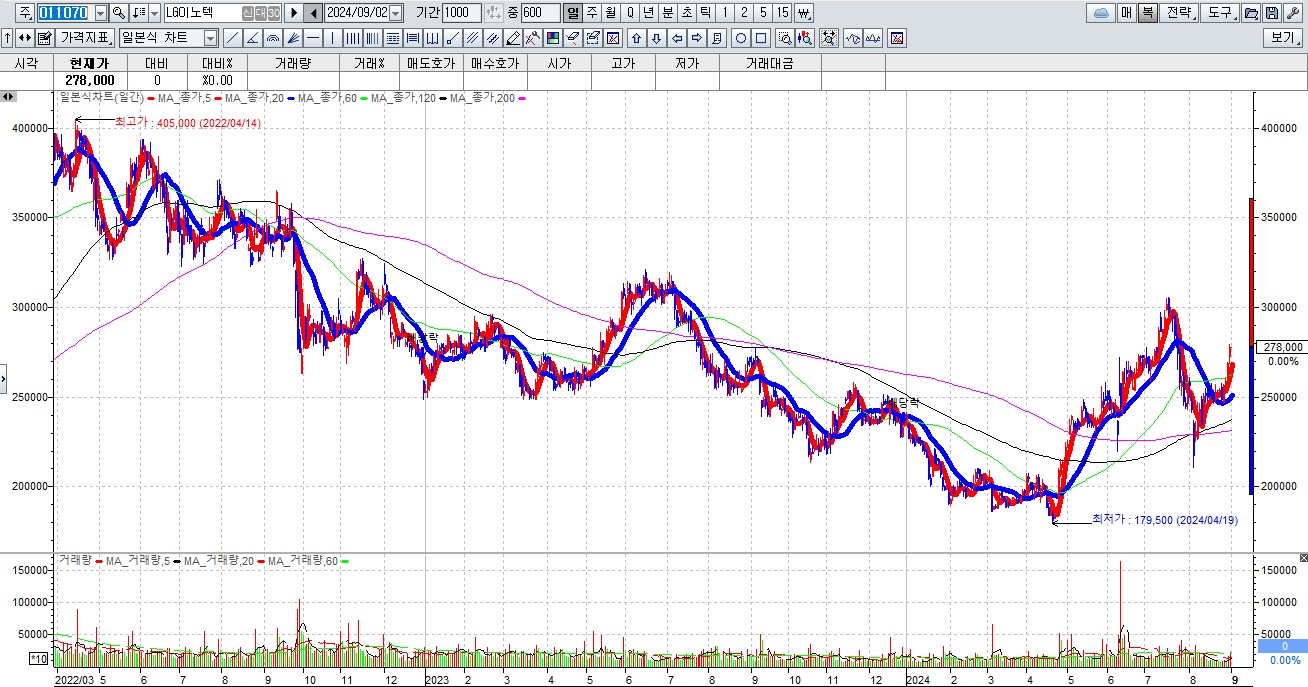
Task: Click the zigzag wave line tool icon
Action: pyautogui.click(x=853, y=38)
